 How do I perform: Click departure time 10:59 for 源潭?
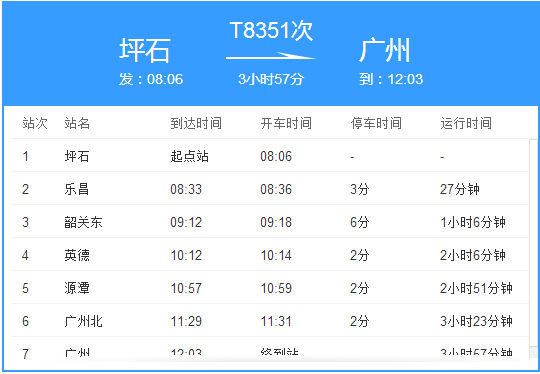[276, 288]
